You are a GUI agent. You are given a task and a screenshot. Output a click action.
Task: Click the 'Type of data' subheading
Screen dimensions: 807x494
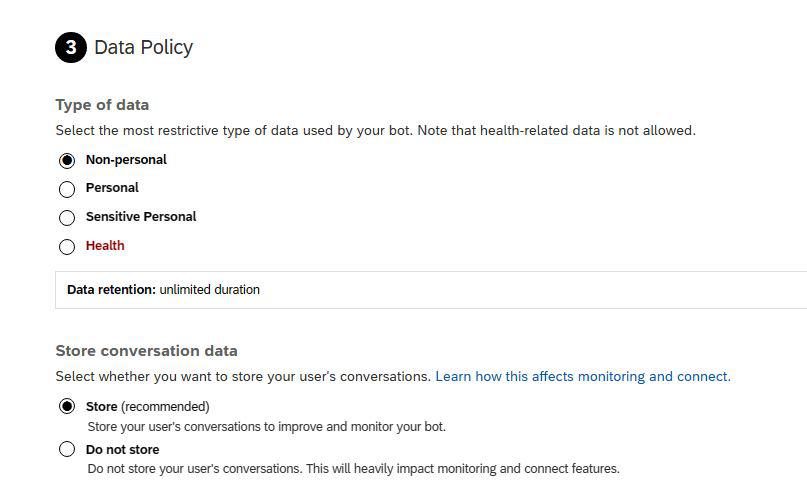pyautogui.click(x=102, y=105)
